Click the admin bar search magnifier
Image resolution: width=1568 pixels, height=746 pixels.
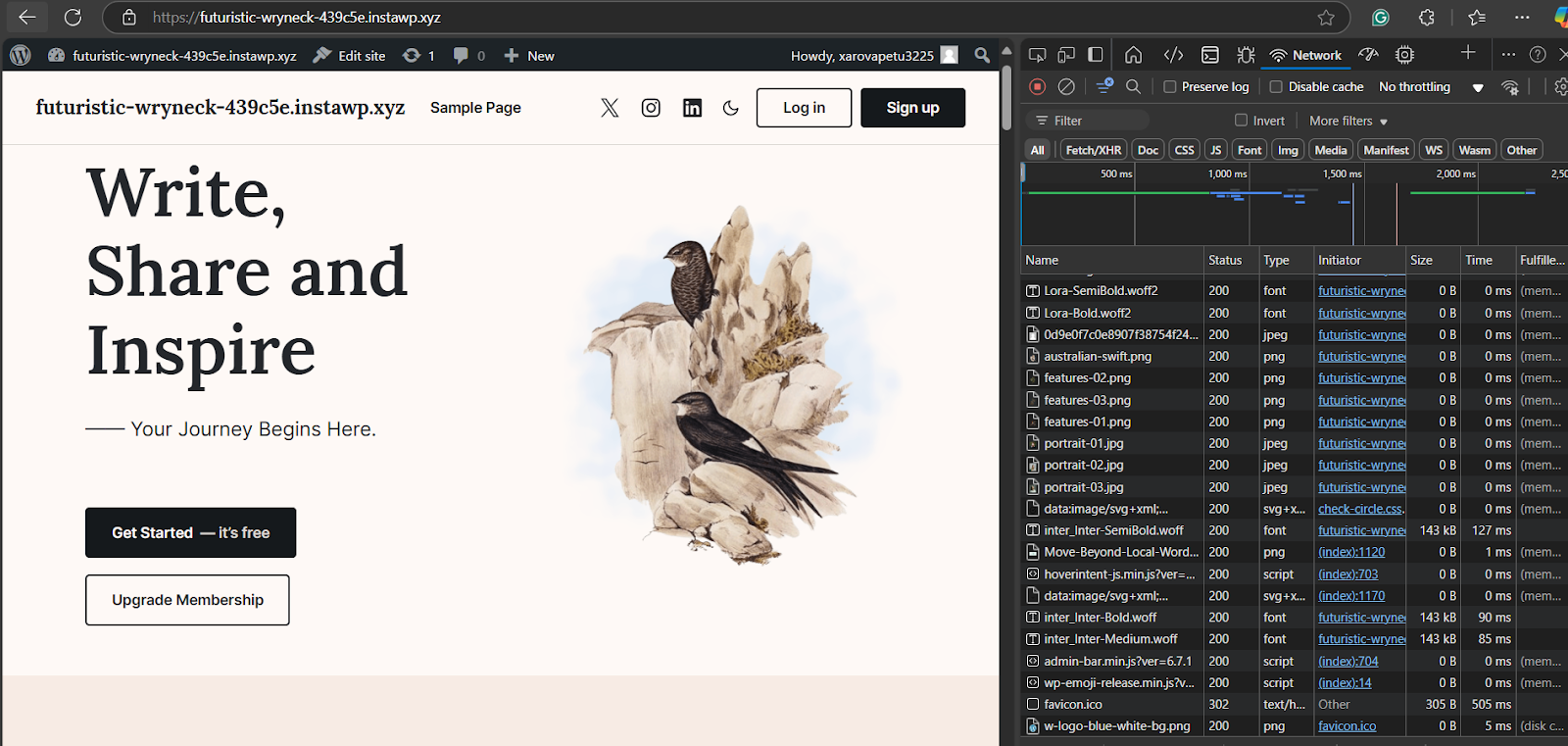point(982,55)
